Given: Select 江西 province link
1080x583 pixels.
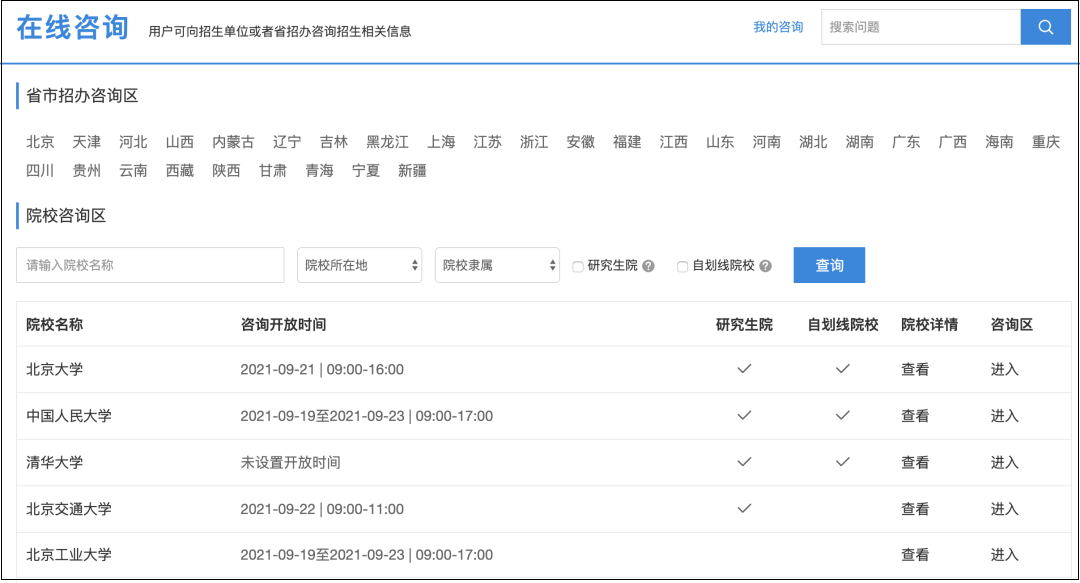Looking at the screenshot, I should [x=674, y=142].
